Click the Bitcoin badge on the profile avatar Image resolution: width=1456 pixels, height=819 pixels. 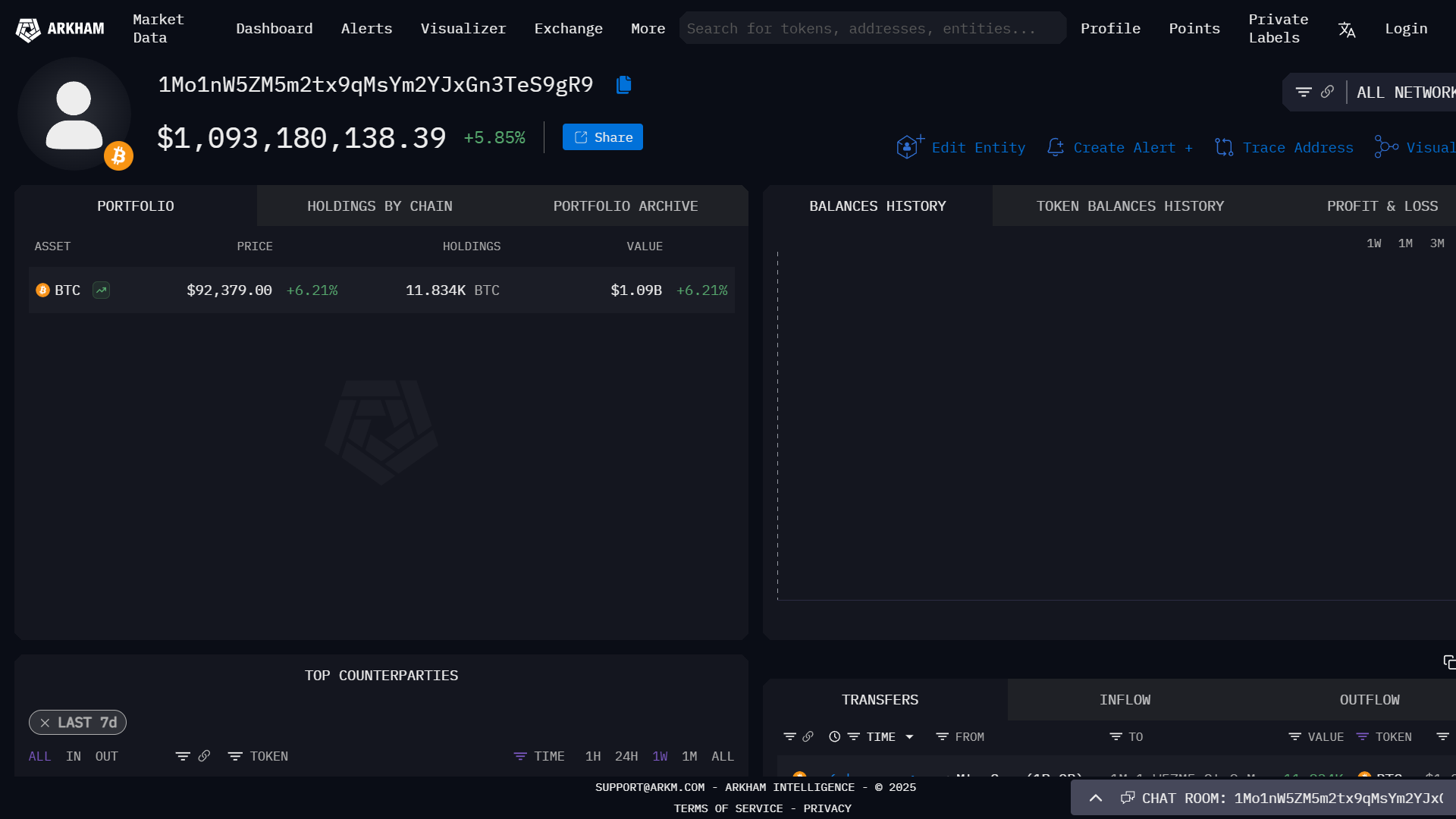pos(118,155)
